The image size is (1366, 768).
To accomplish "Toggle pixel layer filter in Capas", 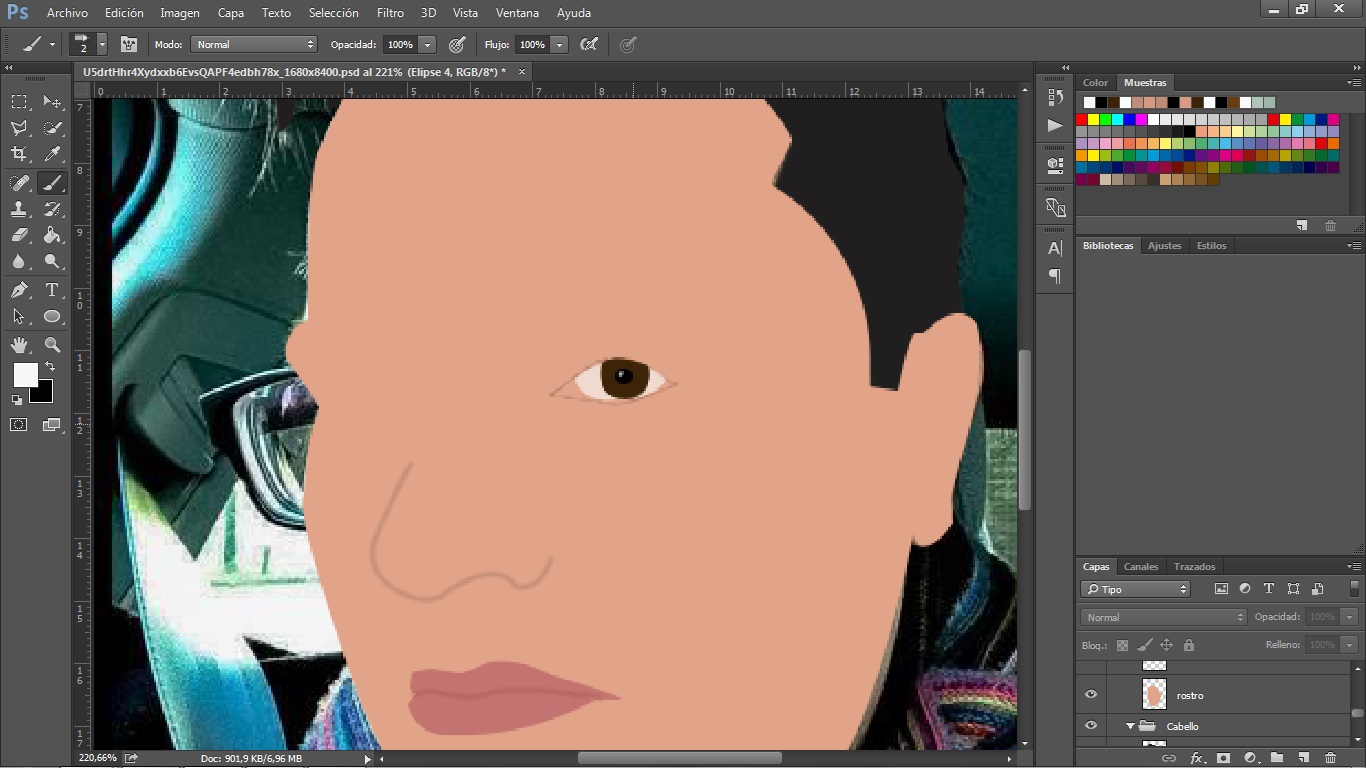I will tap(1221, 589).
